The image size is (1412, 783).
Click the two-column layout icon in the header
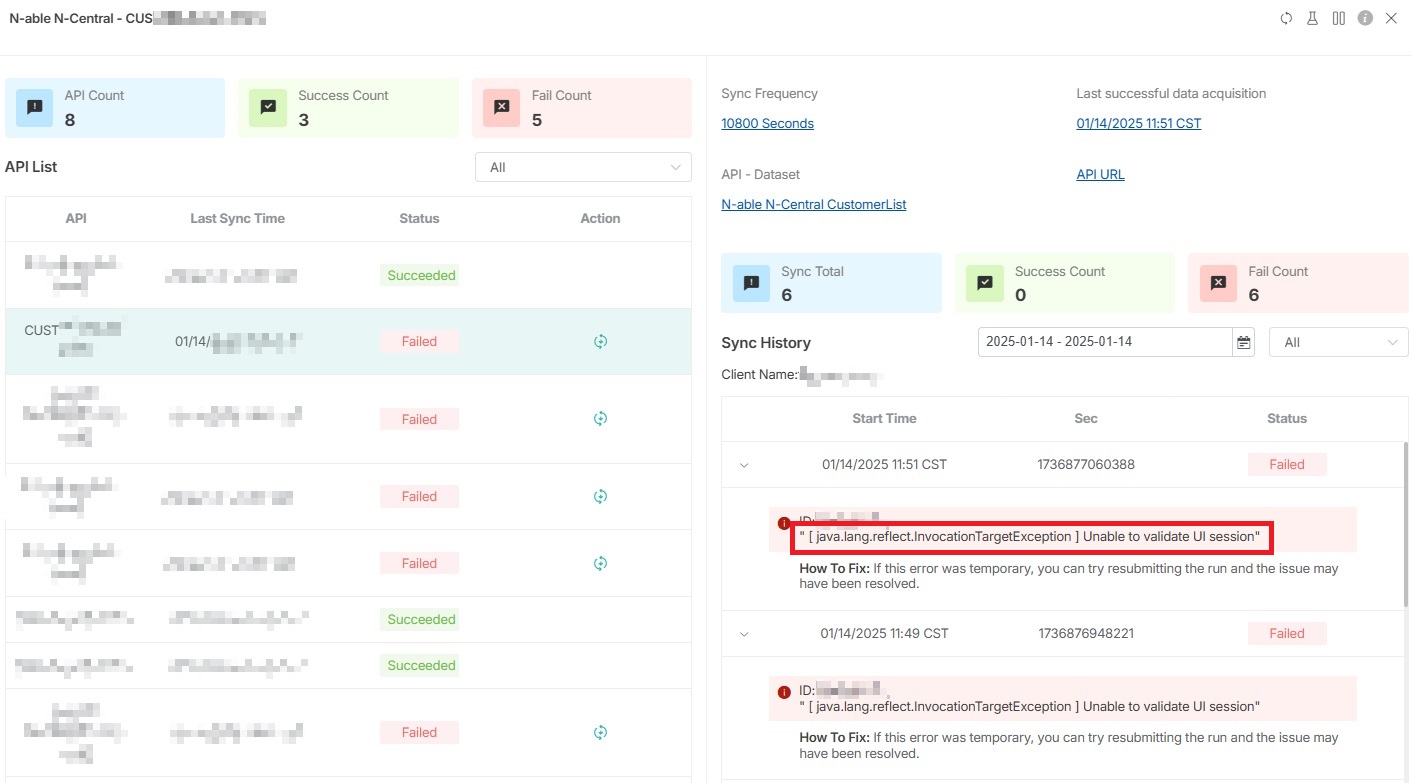click(x=1338, y=19)
